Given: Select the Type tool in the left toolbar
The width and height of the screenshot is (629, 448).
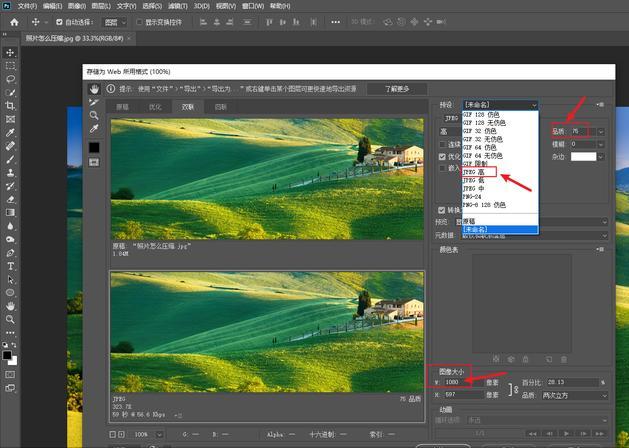Looking at the screenshot, I should pos(9,267).
